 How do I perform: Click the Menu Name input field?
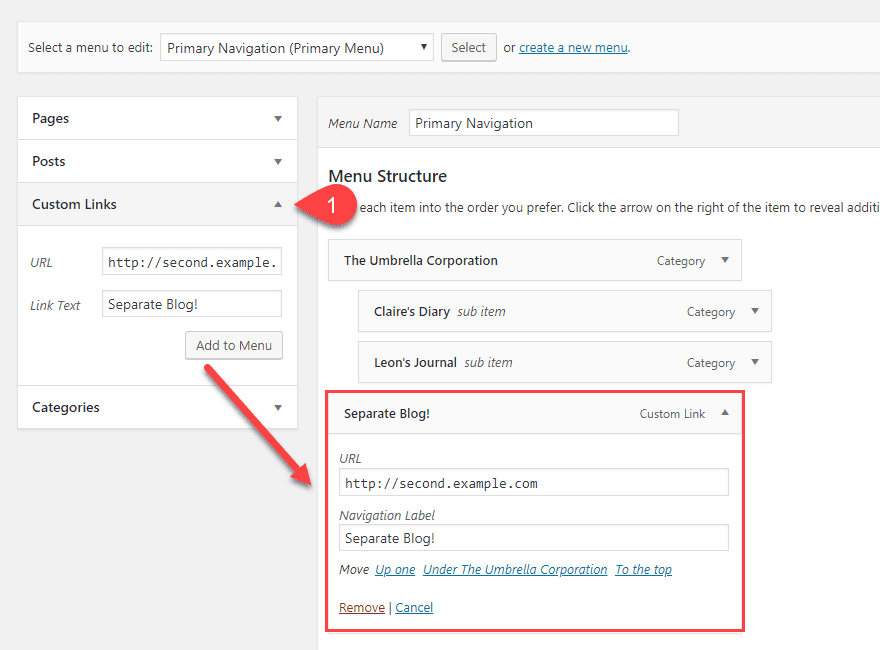543,122
